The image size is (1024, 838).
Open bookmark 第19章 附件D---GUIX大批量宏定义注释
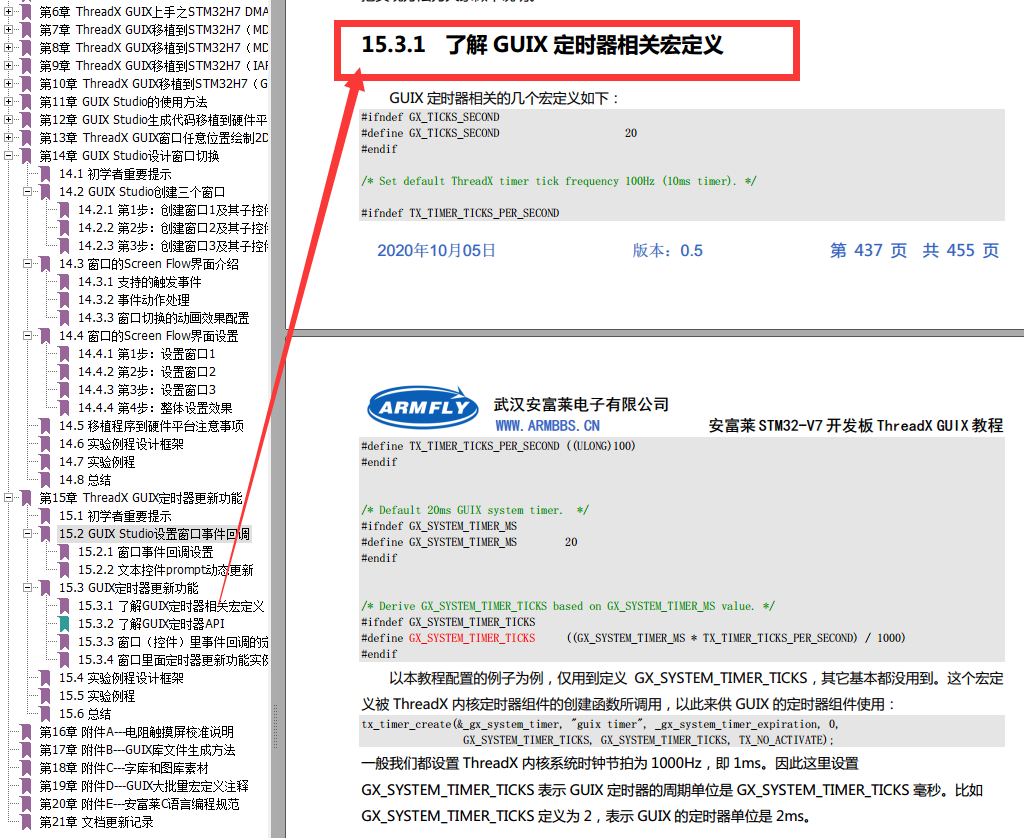pos(144,786)
